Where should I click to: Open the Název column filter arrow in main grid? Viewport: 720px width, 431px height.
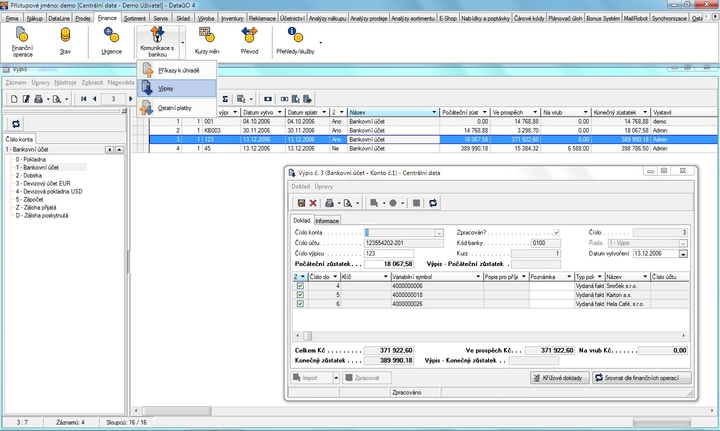pyautogui.click(x=434, y=112)
